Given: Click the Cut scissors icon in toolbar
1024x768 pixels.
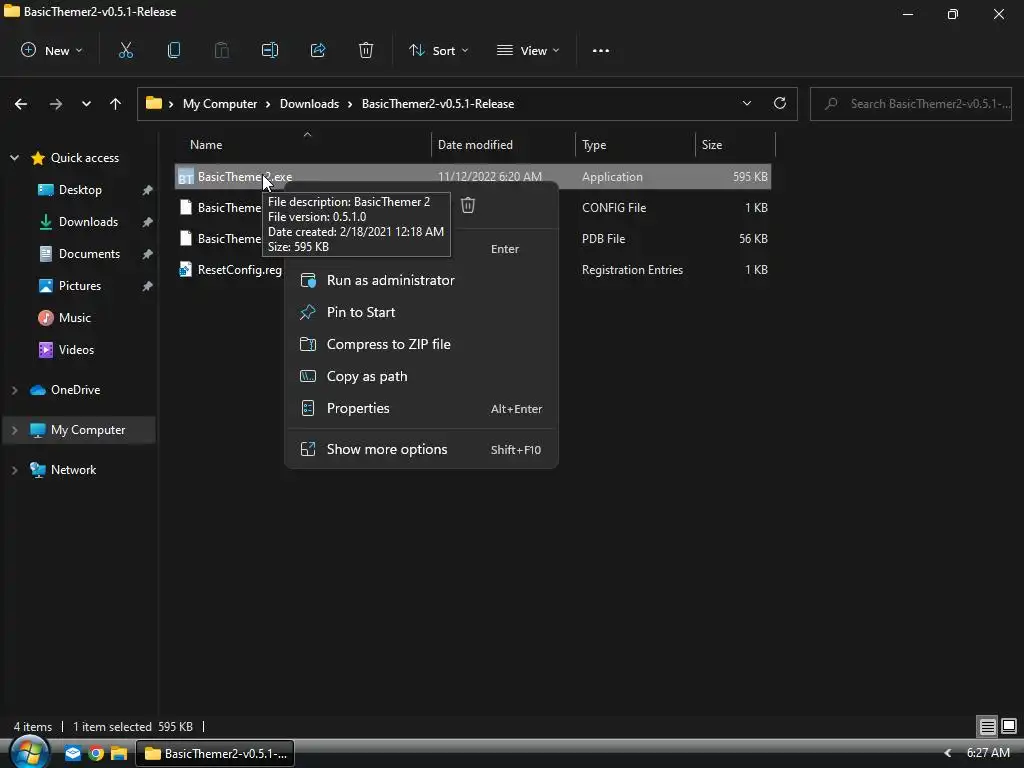Looking at the screenshot, I should 125,50.
